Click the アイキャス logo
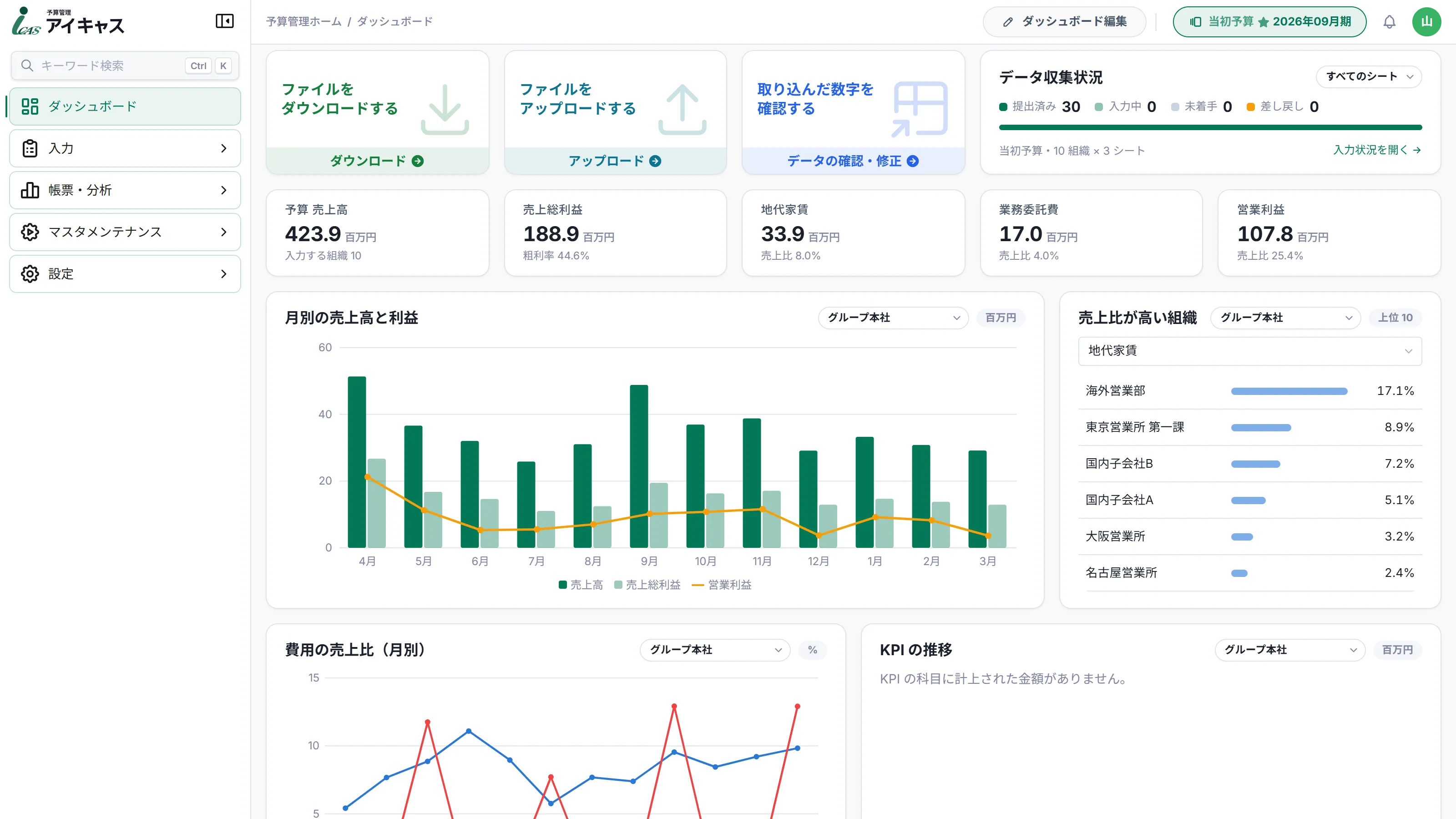Screen dimensions: 1456x819 pos(68,21)
